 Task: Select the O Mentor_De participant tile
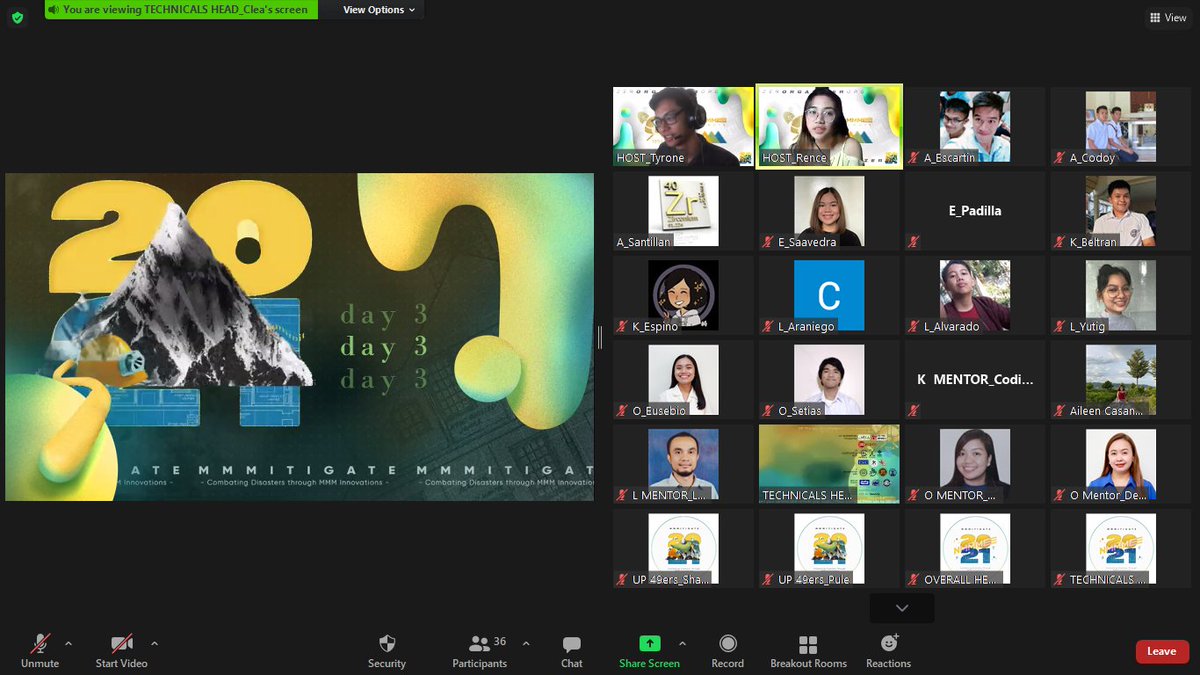point(1121,464)
